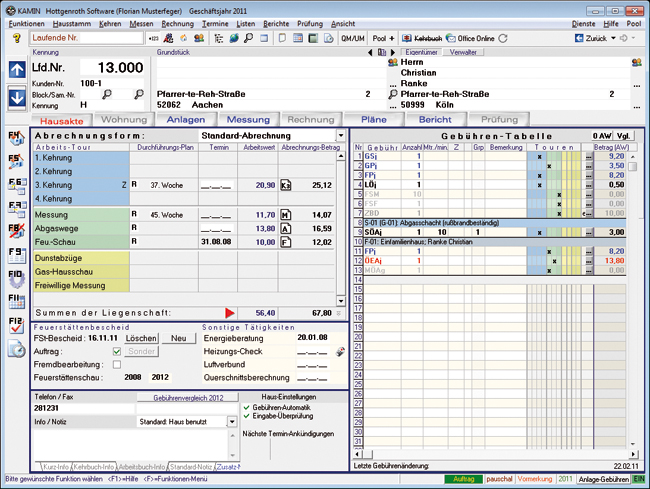
Task: Click the blue down arrow record button
Action: tap(17, 98)
